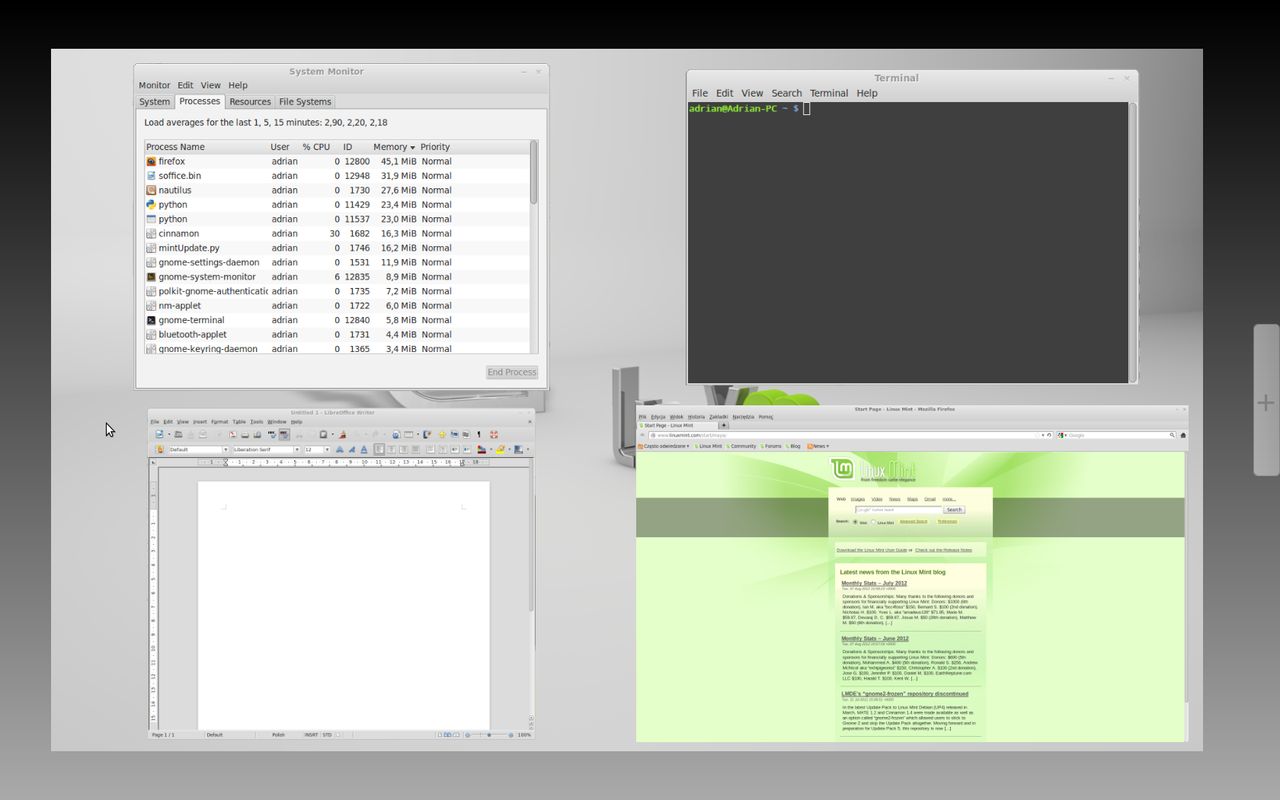Open search engine dropdown in Firefox

[x=1061, y=435]
